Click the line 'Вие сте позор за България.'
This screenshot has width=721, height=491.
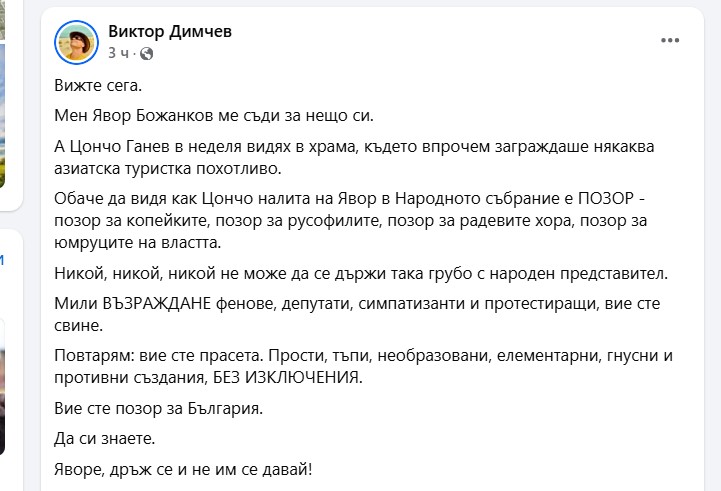coord(159,408)
